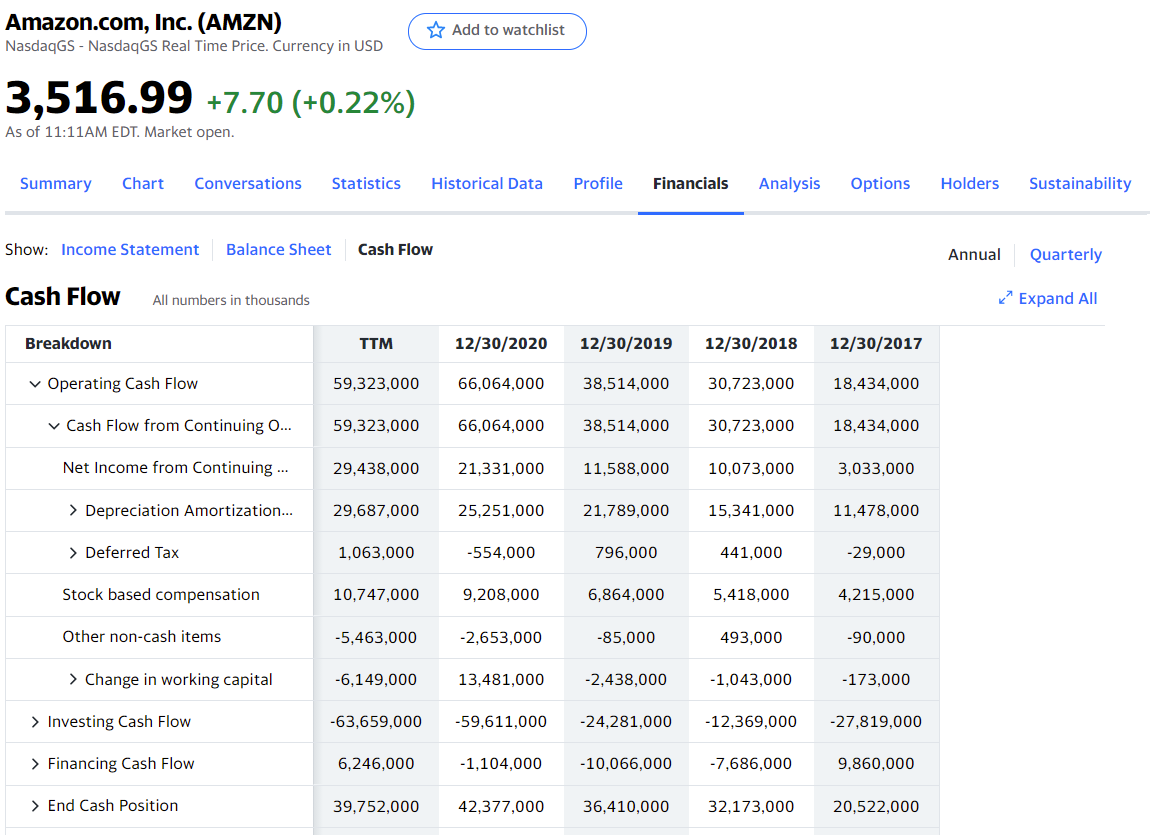The image size is (1150, 835).
Task: Click the Expand All link
Action: pyautogui.click(x=1058, y=298)
